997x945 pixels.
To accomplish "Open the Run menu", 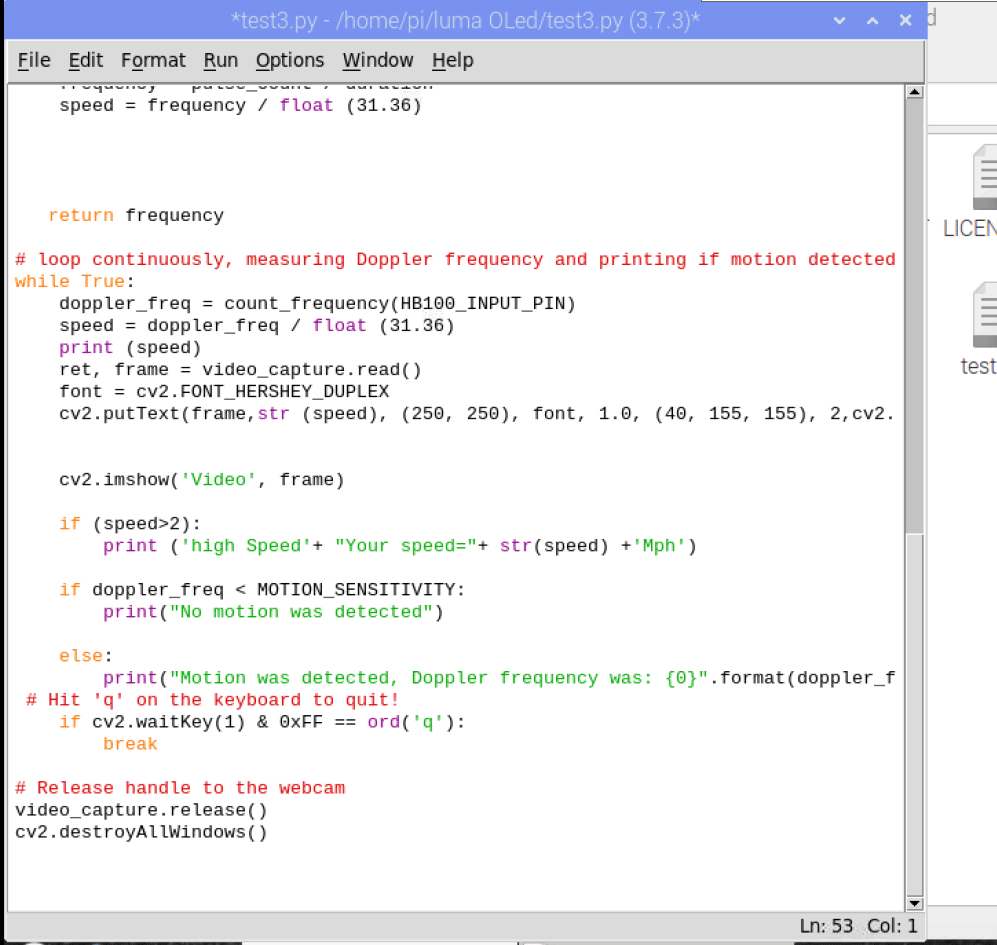I will [221, 61].
